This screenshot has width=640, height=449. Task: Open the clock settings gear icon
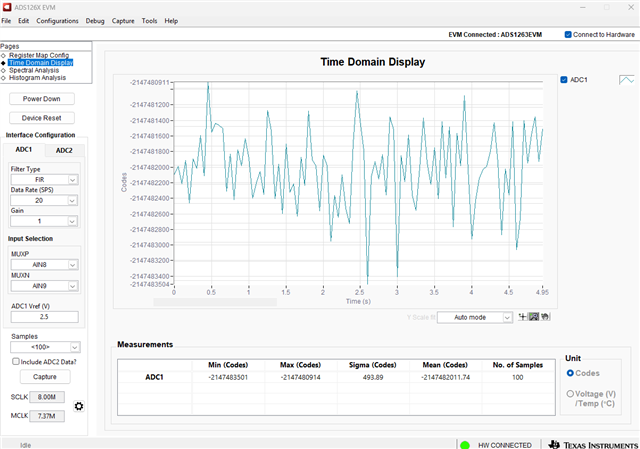coord(79,406)
